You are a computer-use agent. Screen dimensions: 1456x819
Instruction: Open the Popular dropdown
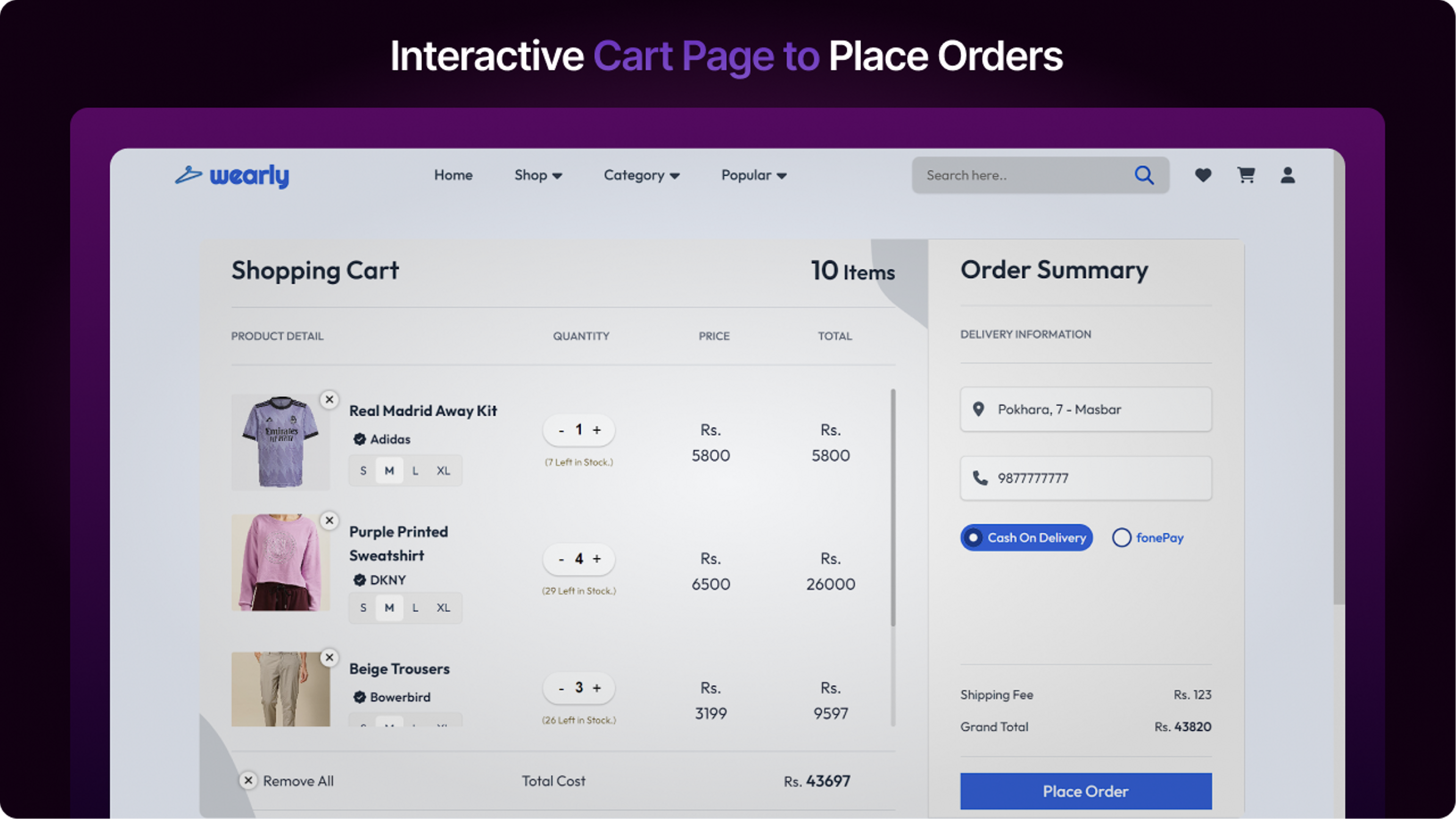tap(752, 175)
